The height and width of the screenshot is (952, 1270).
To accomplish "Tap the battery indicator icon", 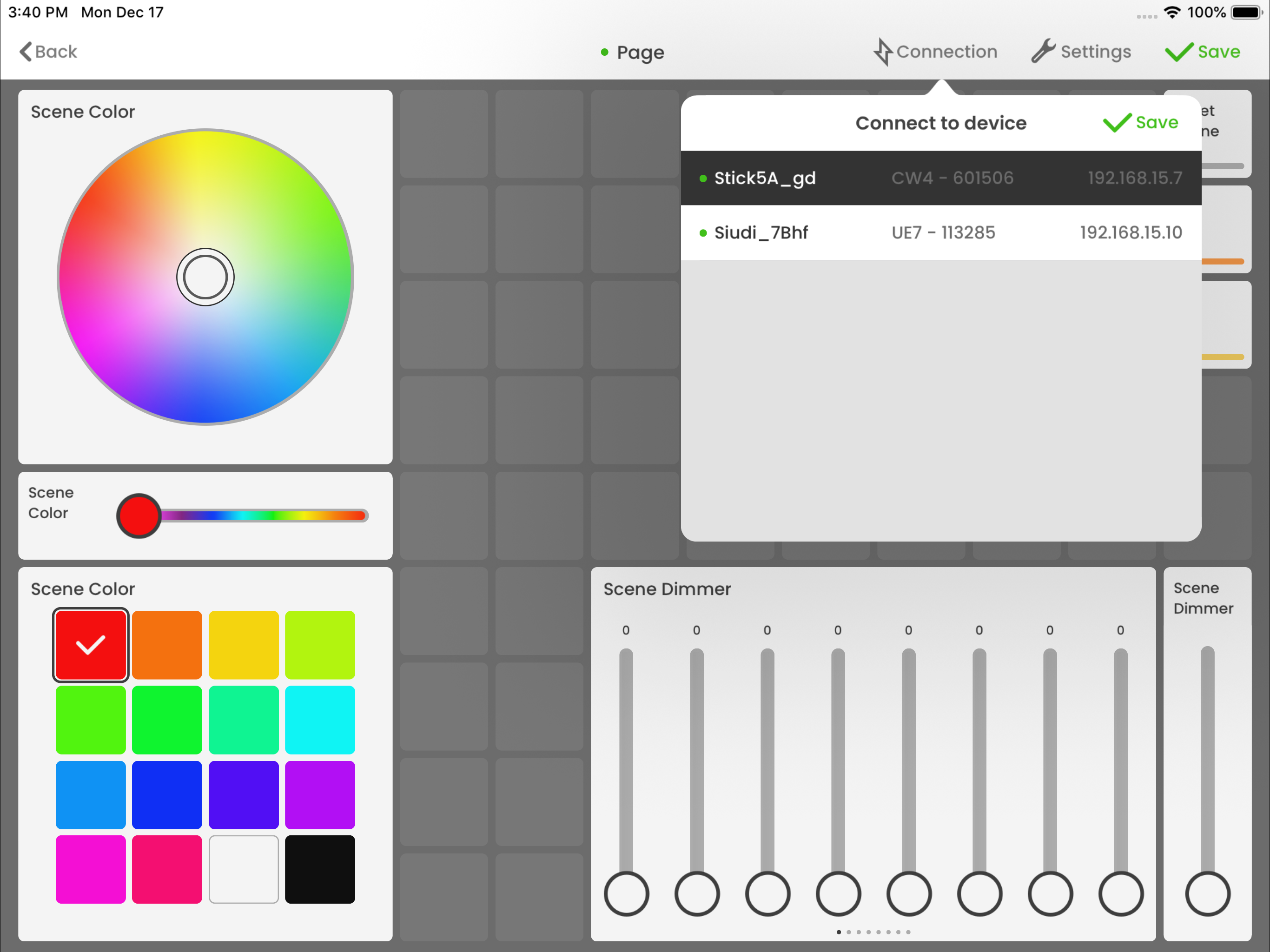I will 1246,12.
